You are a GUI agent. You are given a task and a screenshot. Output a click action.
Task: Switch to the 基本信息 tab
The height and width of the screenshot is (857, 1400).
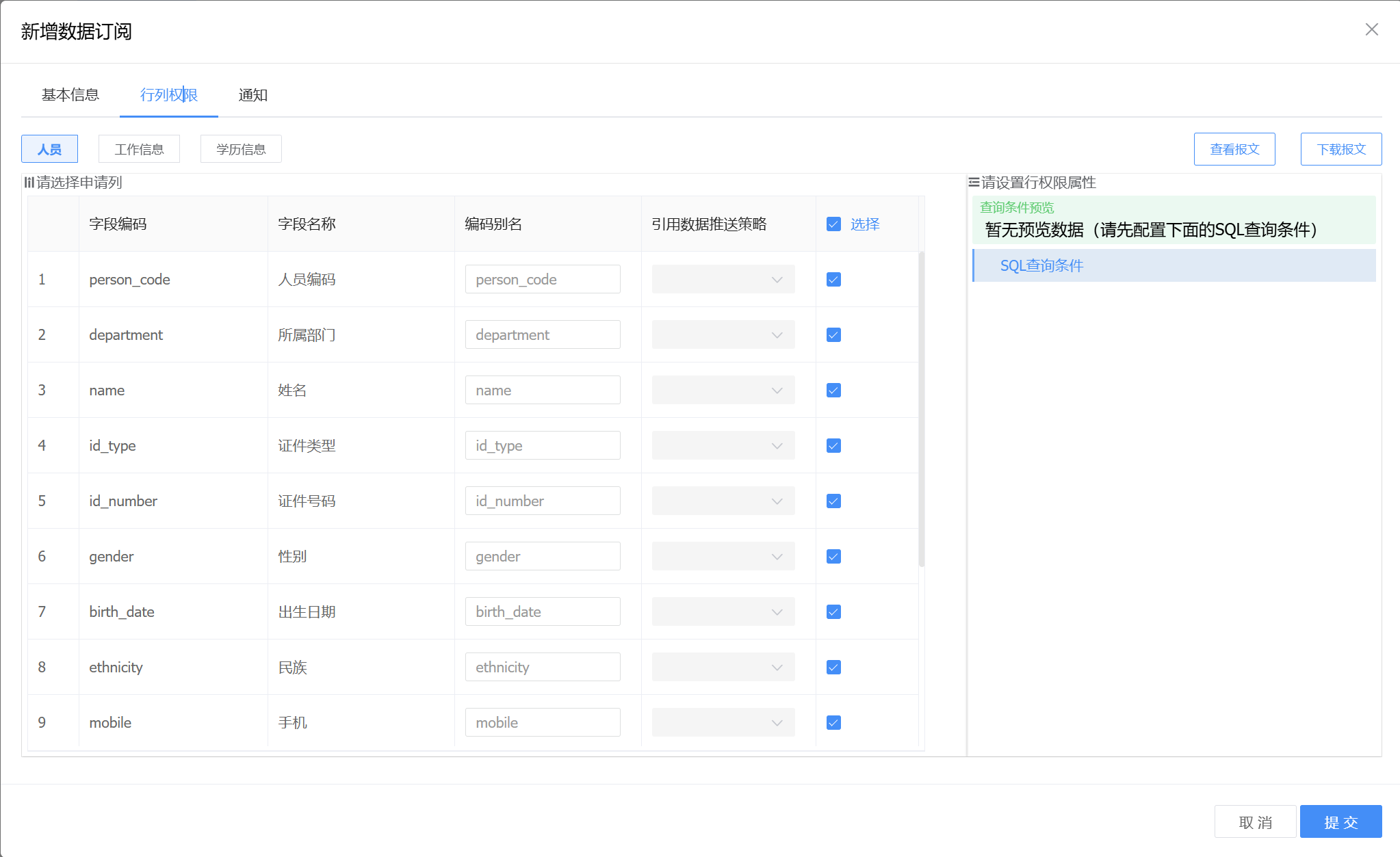[70, 95]
